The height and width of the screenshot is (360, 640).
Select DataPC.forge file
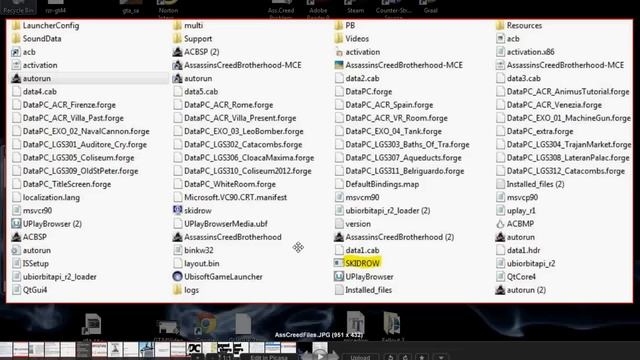369,92
